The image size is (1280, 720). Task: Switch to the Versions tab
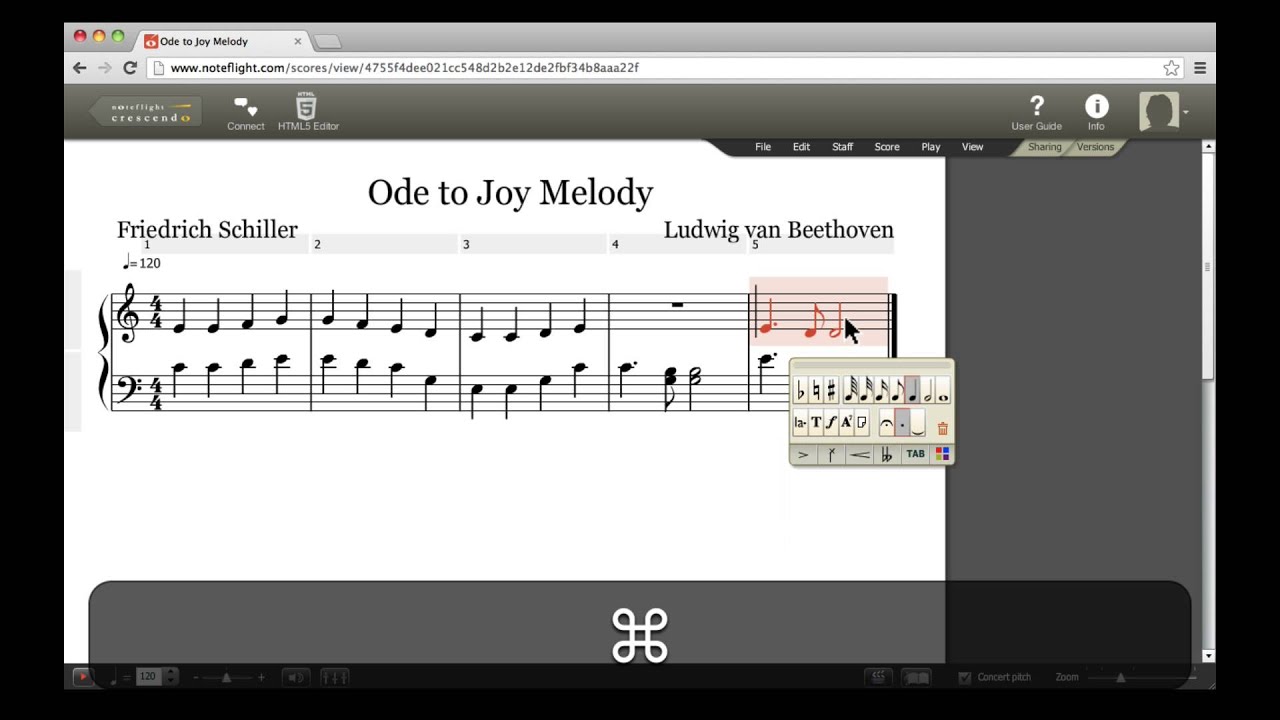(x=1095, y=147)
